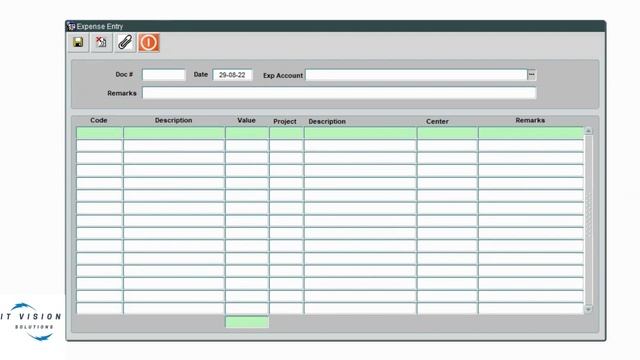Click the delete record icon with red X

[x=101, y=42]
